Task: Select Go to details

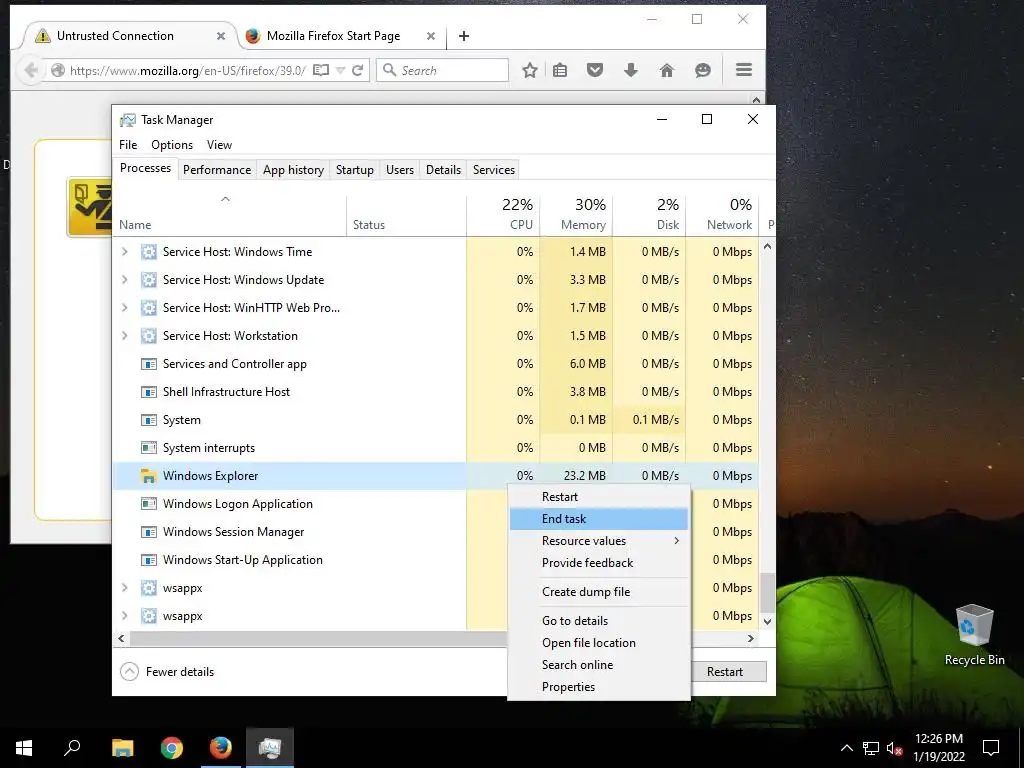Action: (599, 620)
